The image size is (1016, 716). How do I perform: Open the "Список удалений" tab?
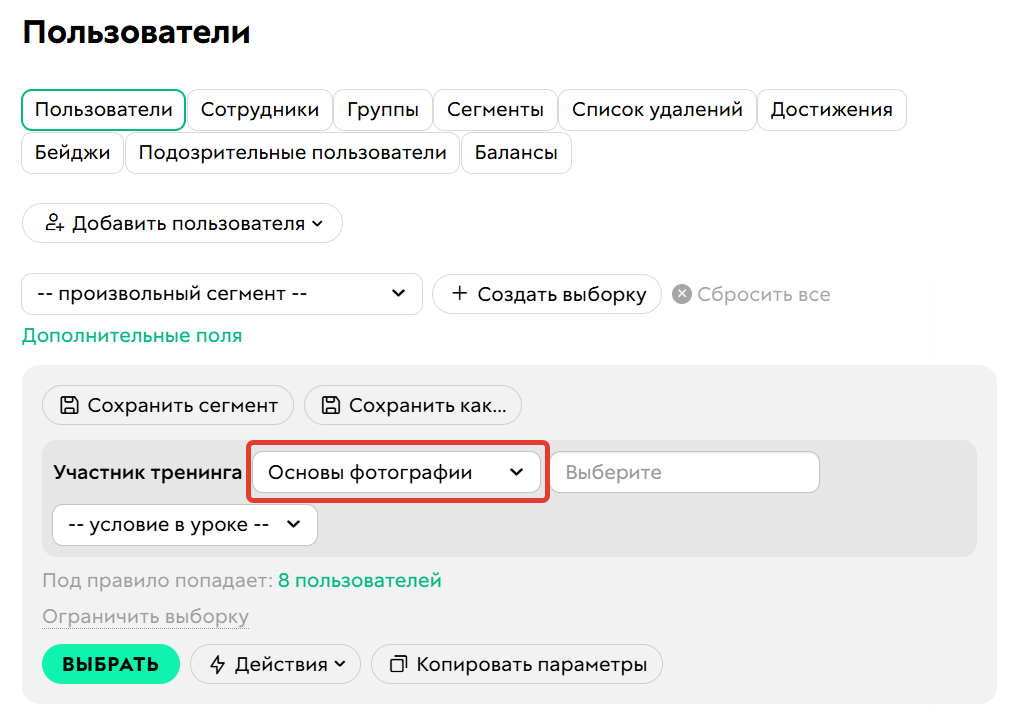pos(657,109)
